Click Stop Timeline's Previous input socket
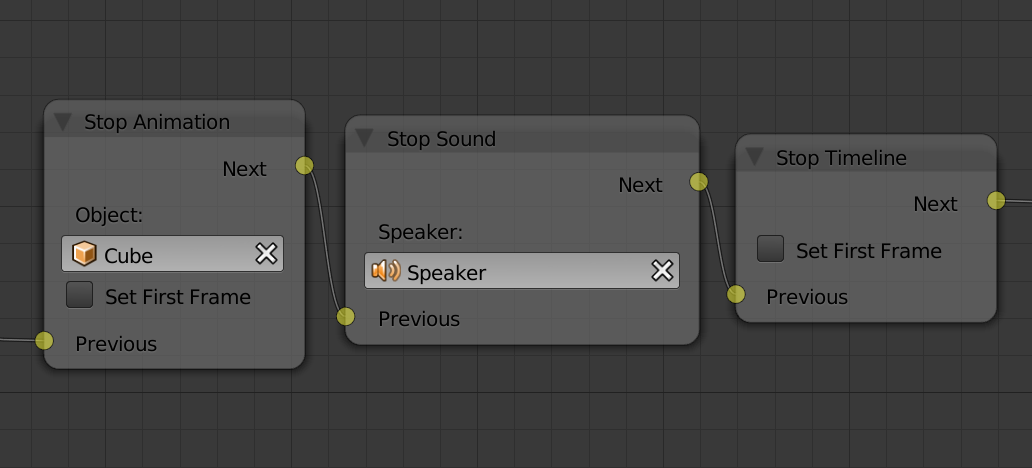 coord(736,294)
